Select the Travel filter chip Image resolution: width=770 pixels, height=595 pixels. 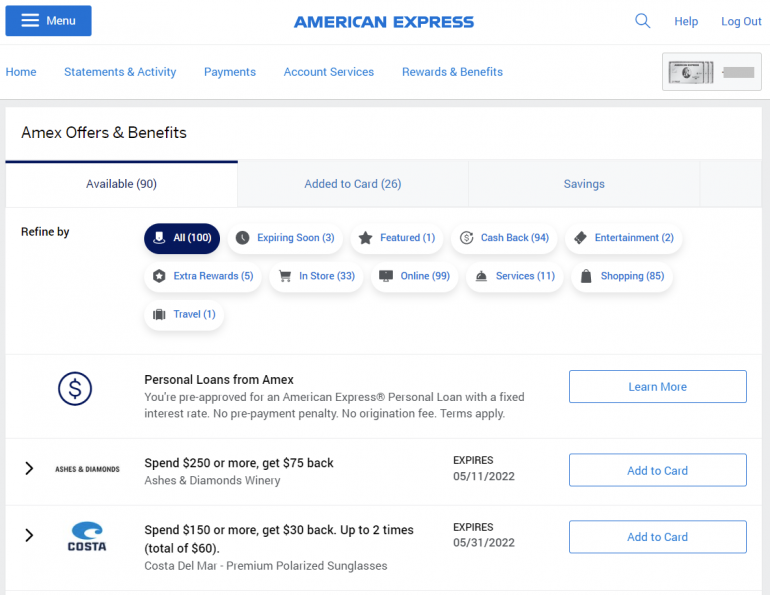(184, 314)
